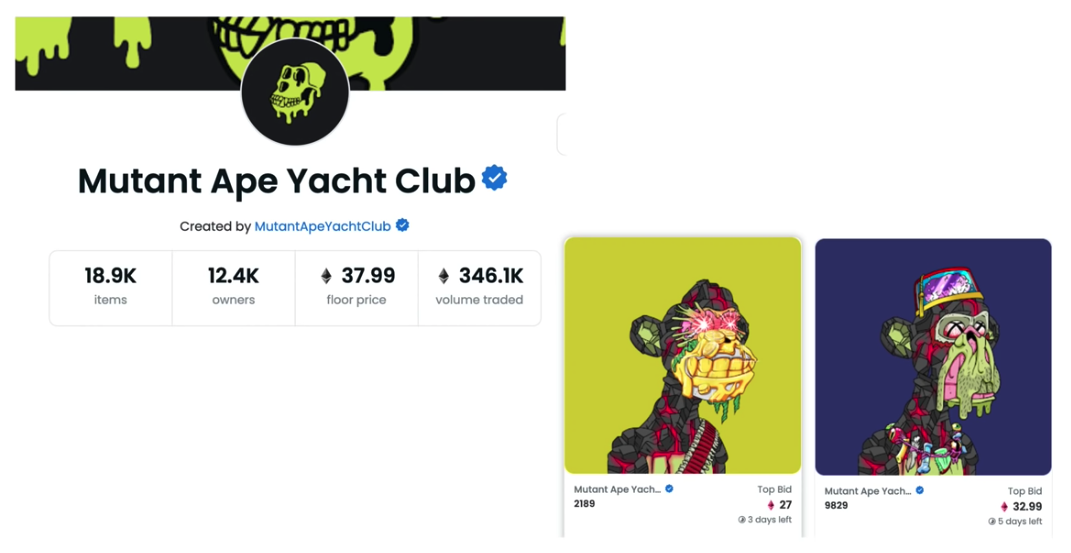Open collection link on item 9829 card
The image size is (1071, 553).
coord(867,491)
